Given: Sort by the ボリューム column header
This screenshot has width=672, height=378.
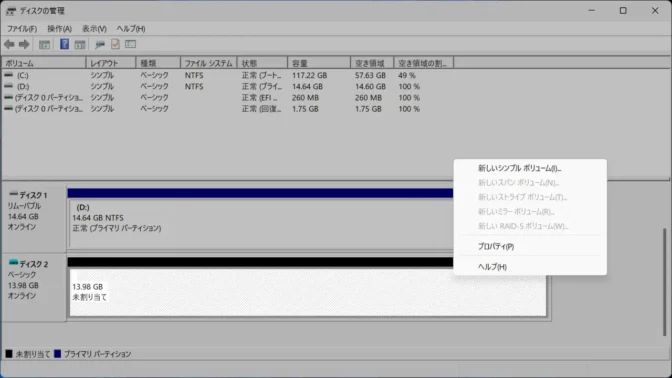Looking at the screenshot, I should click(x=44, y=63).
